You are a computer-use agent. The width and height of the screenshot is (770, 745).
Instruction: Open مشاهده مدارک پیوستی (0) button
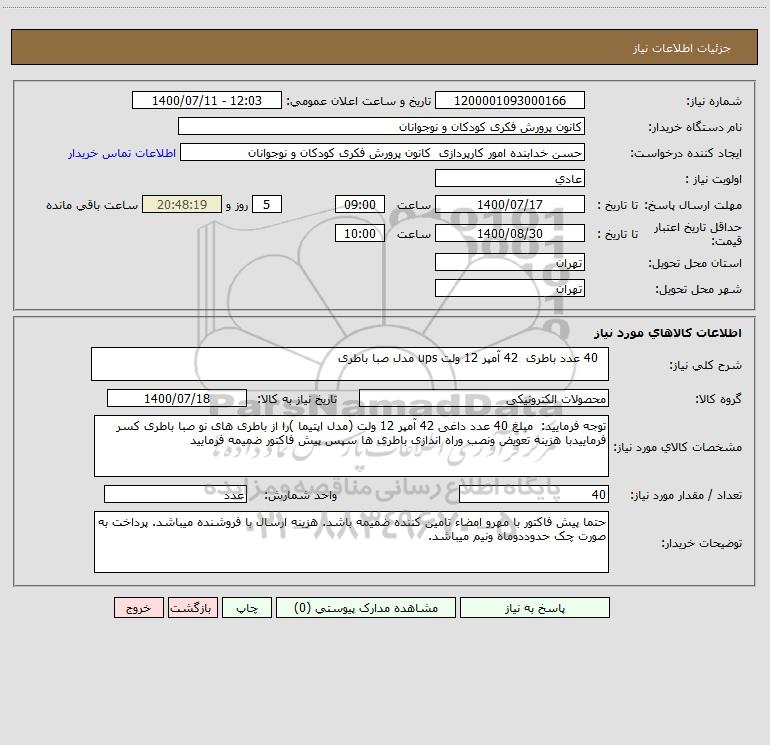click(x=366, y=607)
